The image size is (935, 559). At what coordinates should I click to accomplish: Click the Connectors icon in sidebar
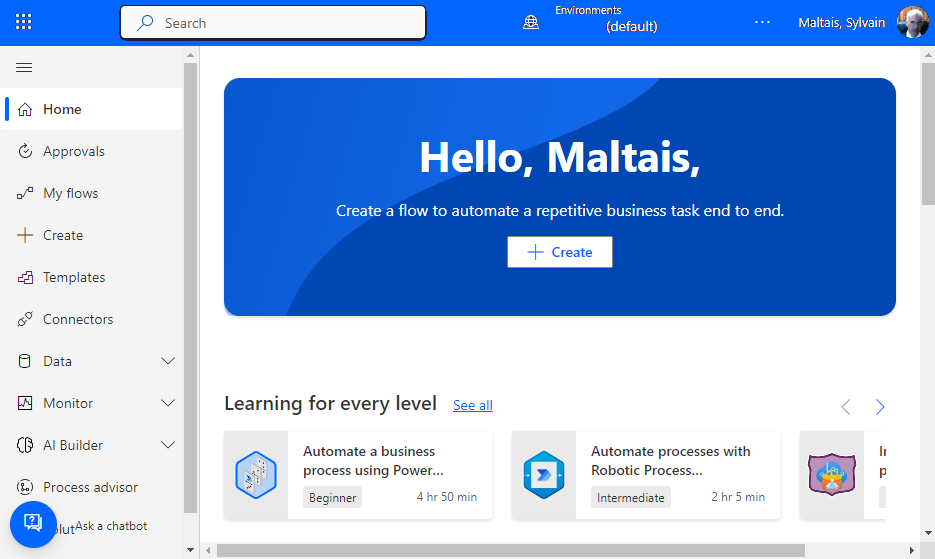[x=25, y=320]
